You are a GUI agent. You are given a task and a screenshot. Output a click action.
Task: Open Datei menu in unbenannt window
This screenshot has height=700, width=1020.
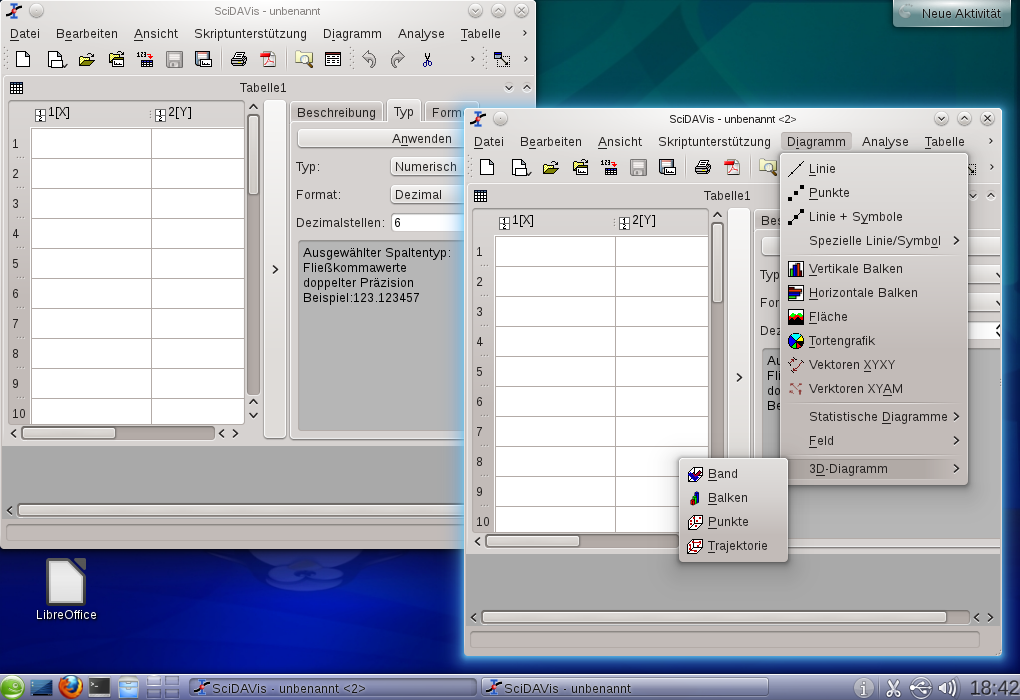(25, 34)
